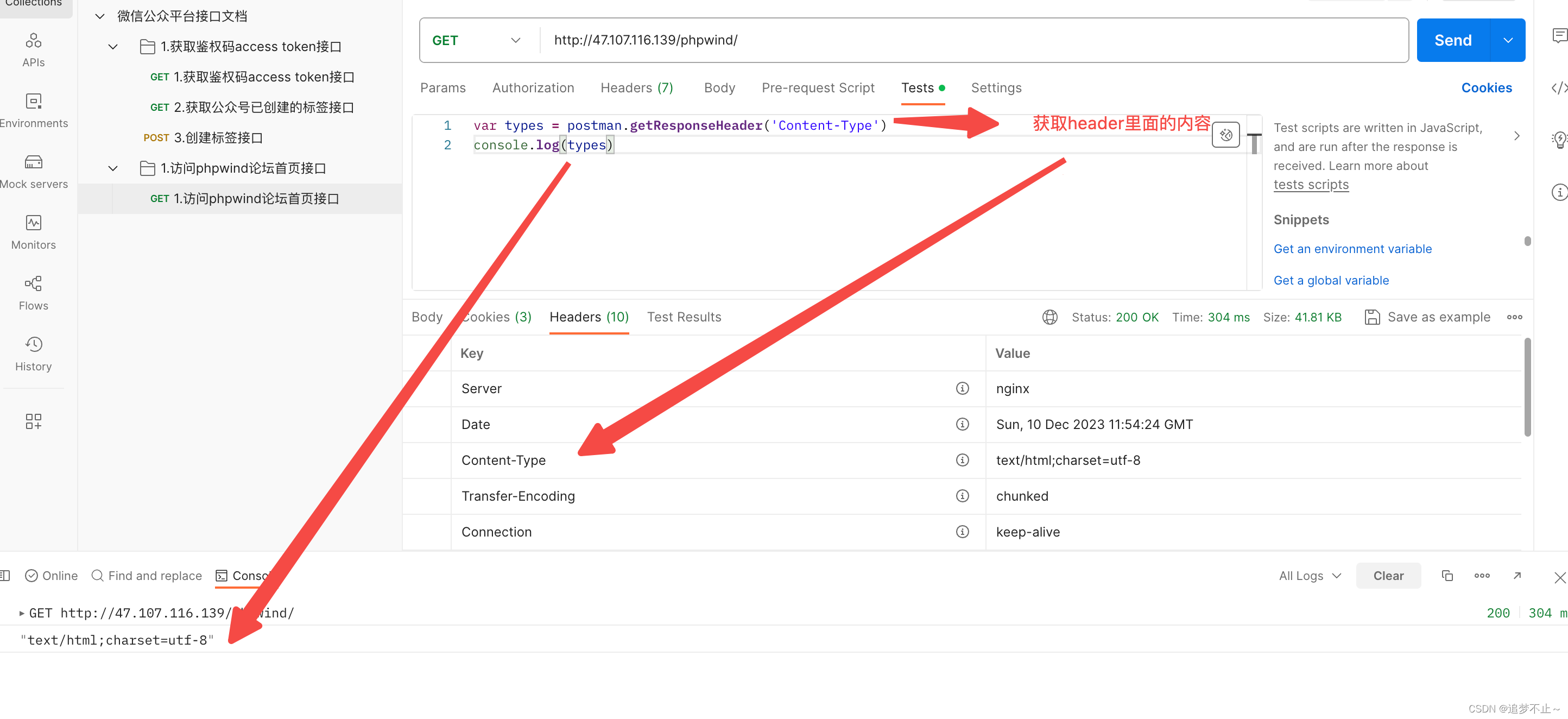
Task: Open the APIs sidebar section
Action: click(34, 49)
